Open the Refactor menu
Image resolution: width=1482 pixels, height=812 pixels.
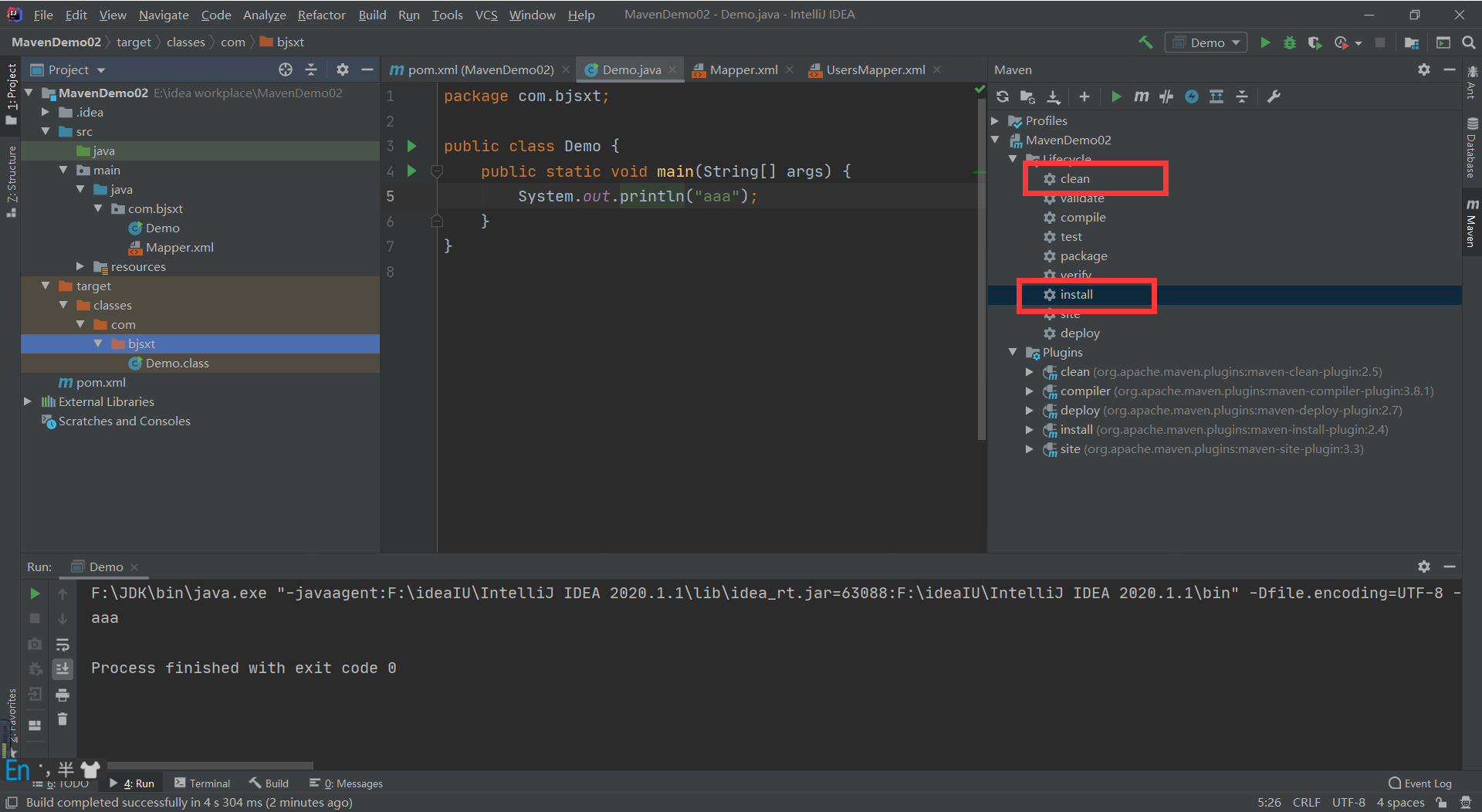pos(321,15)
